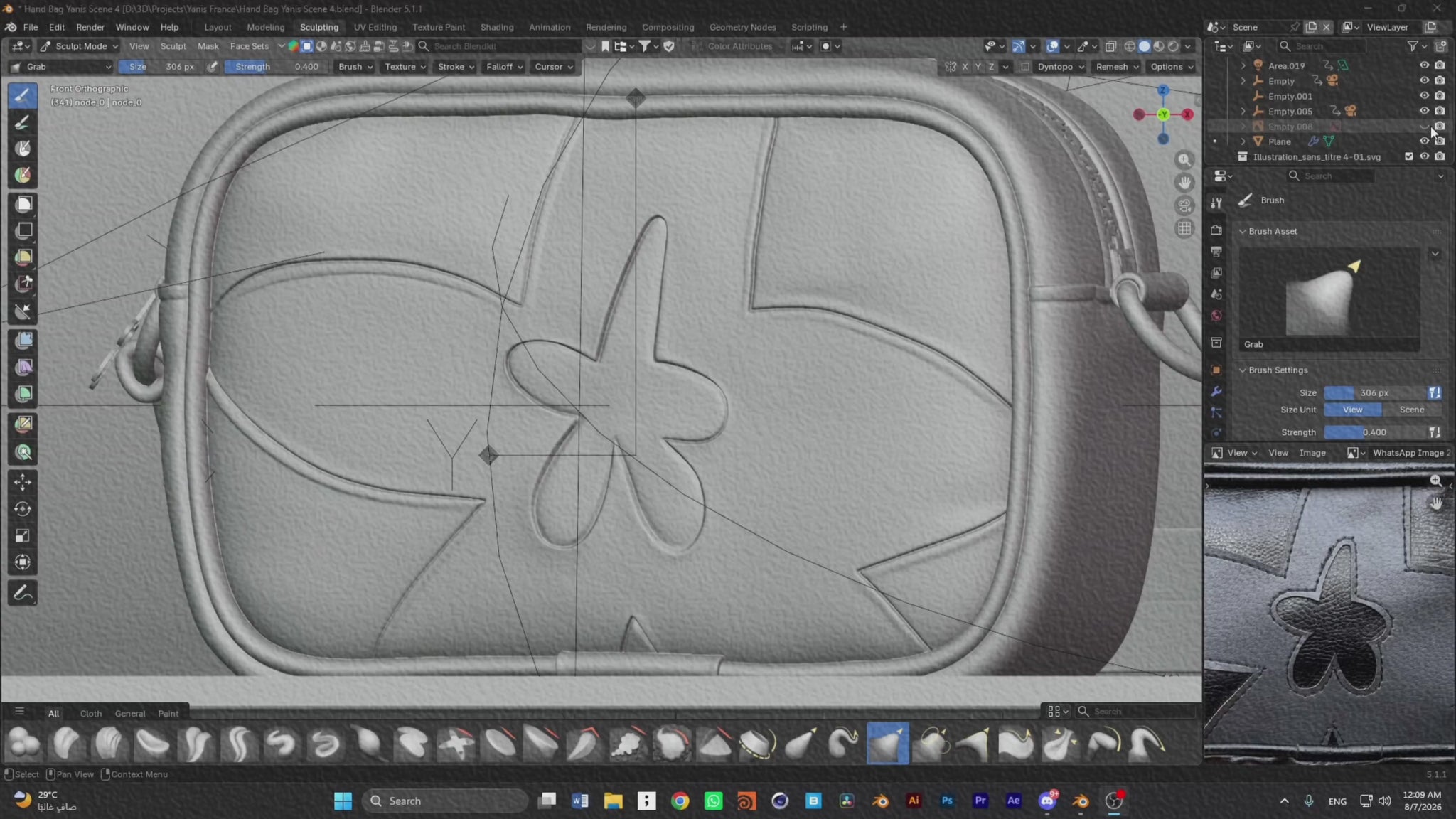
Task: Open the Image menu in image editor
Action: 1312,453
